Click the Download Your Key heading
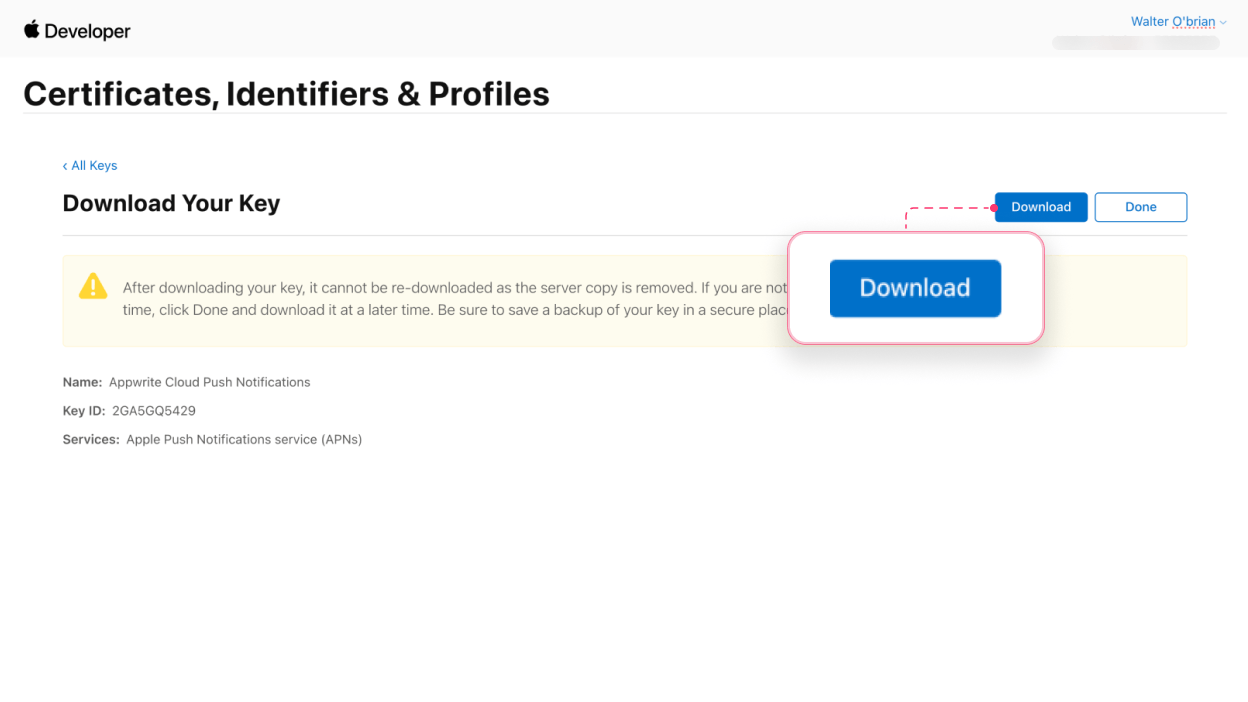1248x702 pixels. [171, 203]
